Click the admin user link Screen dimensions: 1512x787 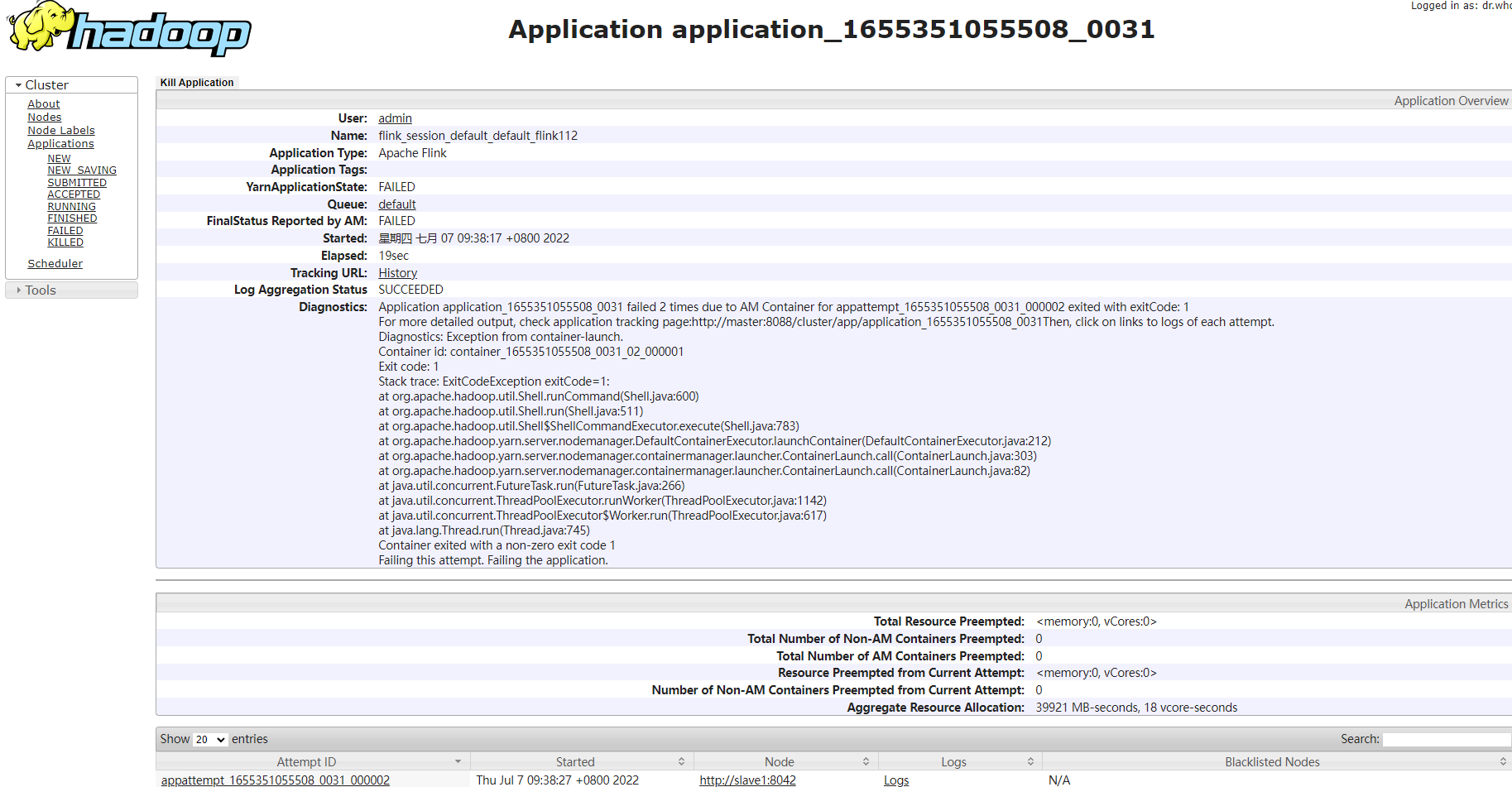pos(395,118)
